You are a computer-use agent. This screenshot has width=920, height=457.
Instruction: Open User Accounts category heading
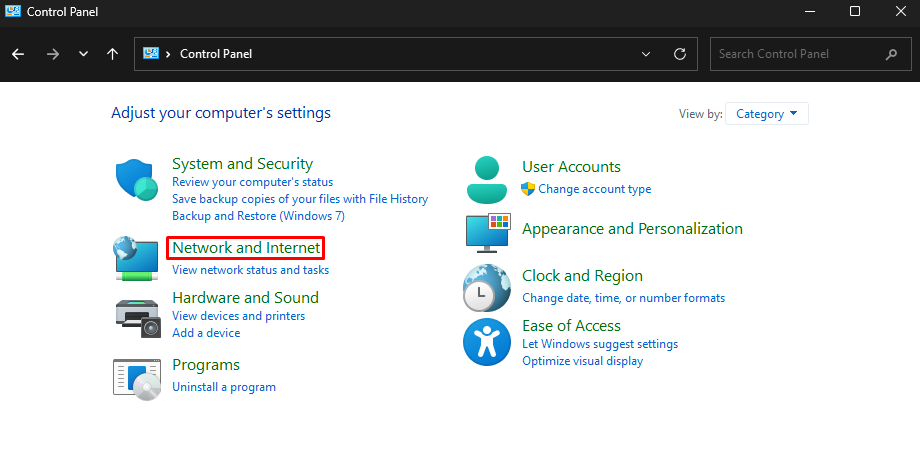pyautogui.click(x=571, y=167)
